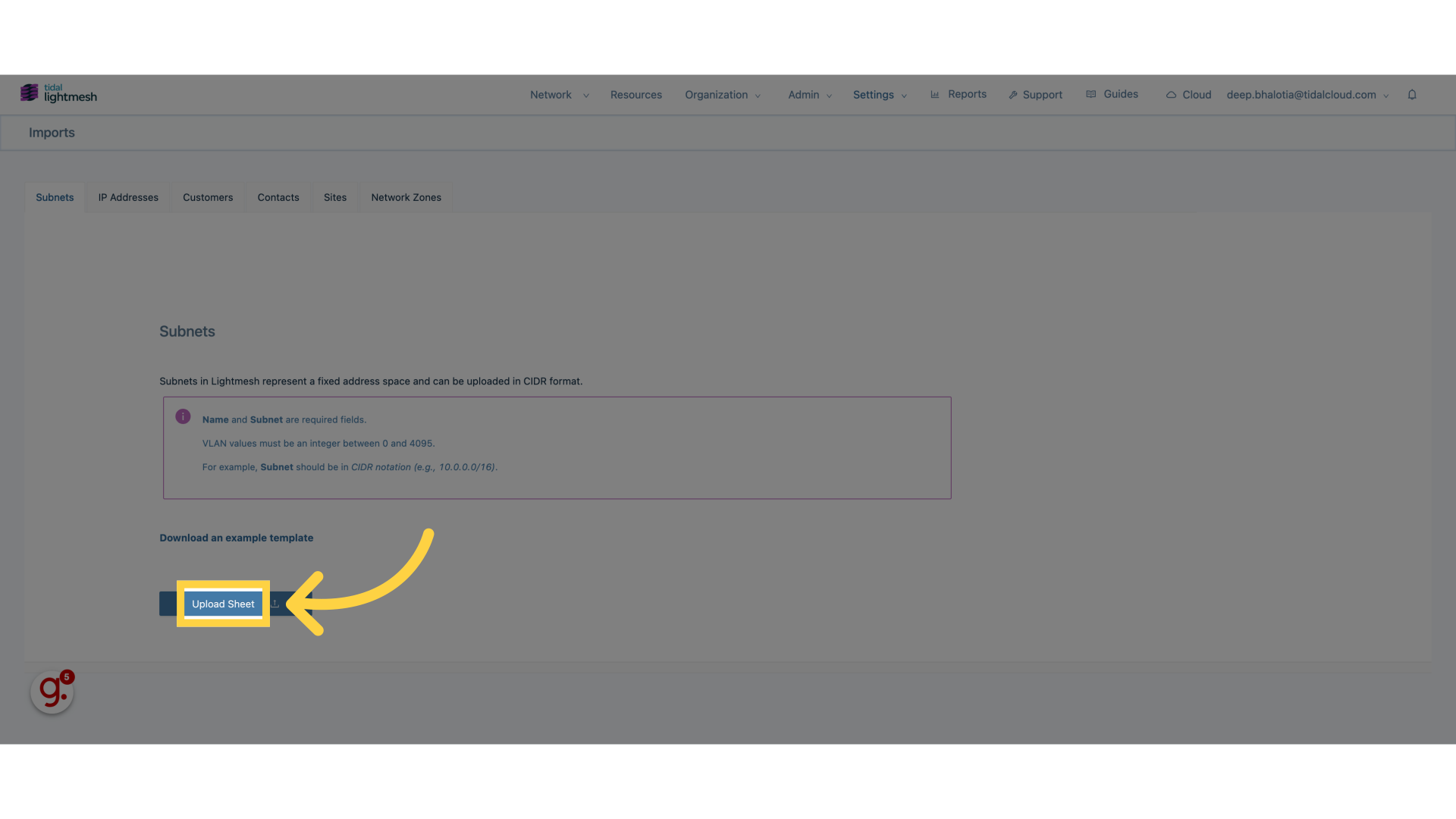Expand the user account dropdown
Screen dimensions: 1456x819
pyautogui.click(x=1386, y=95)
